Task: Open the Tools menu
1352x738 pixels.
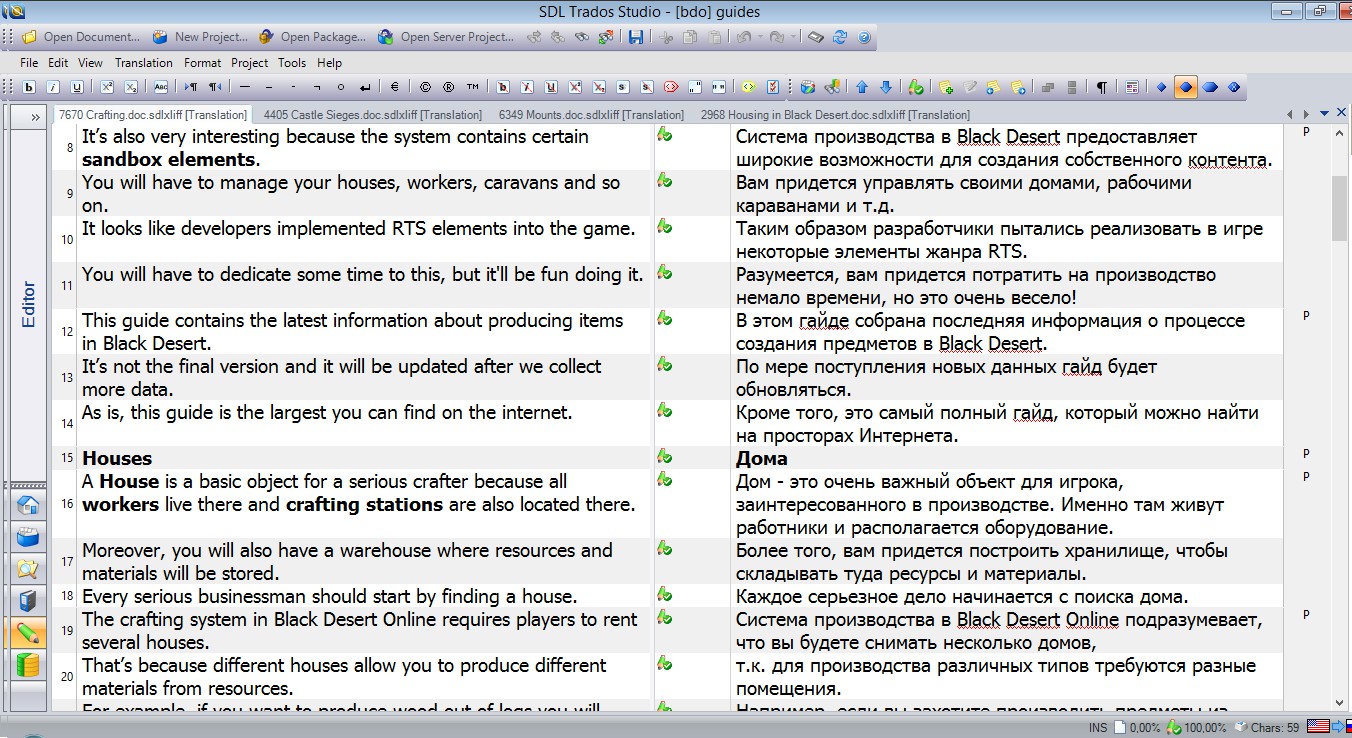Action: (292, 62)
